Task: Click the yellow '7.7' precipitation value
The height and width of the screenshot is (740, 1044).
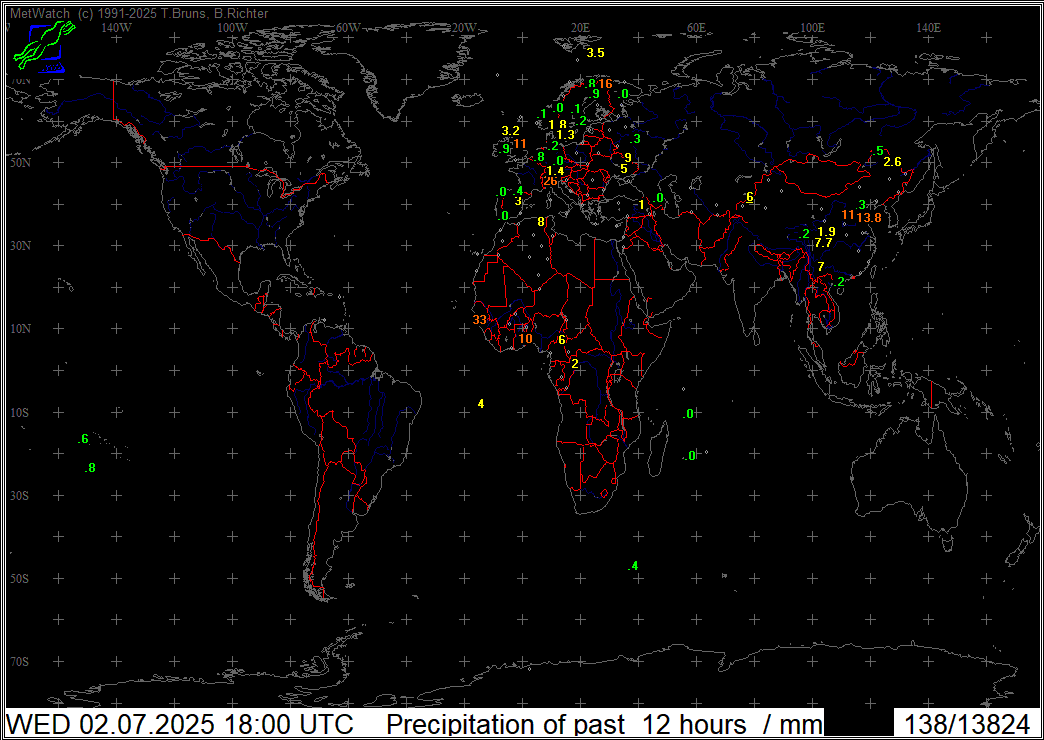Action: 824,243
